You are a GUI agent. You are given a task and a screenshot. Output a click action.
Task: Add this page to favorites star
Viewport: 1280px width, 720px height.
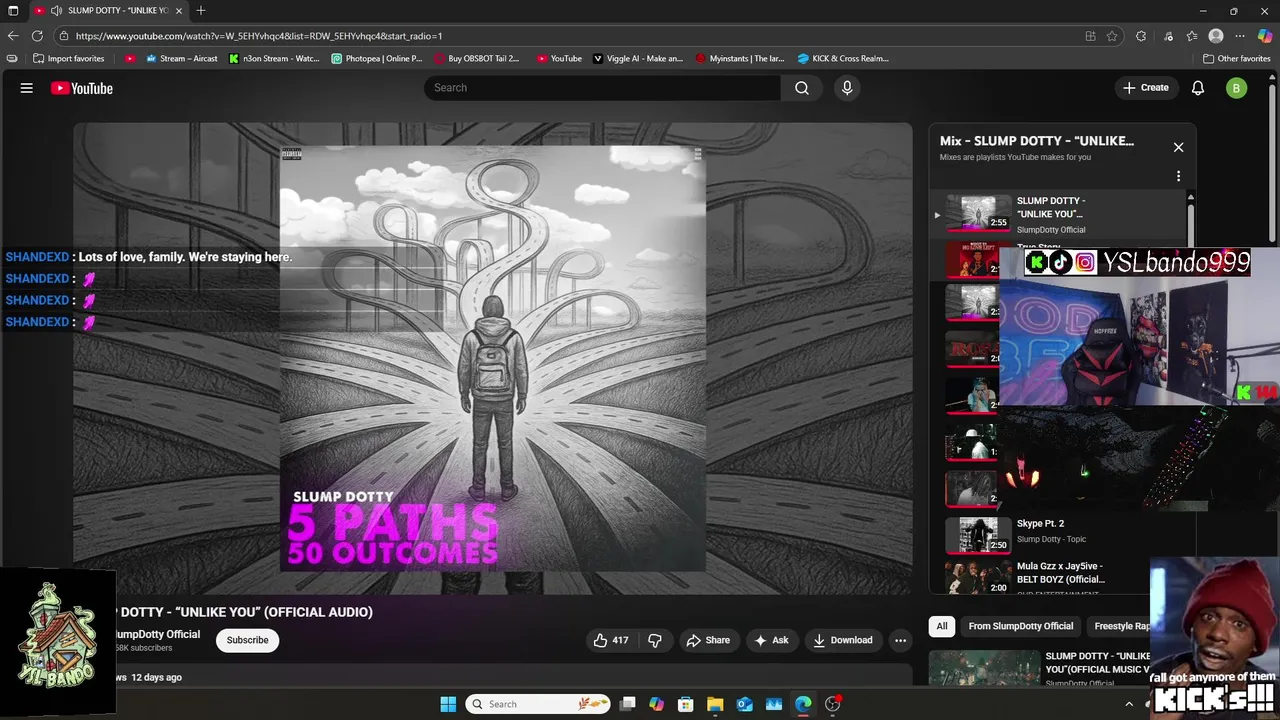pos(1112,36)
